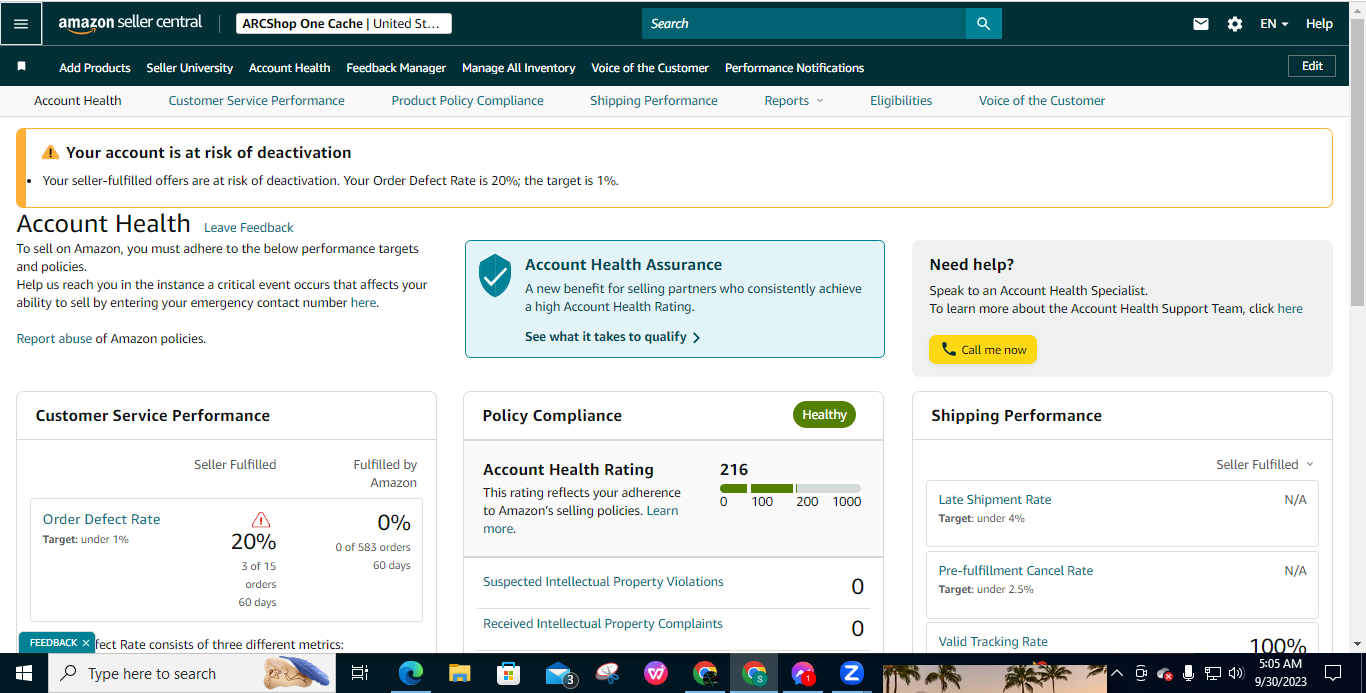Open the settings gear icon
1366x693 pixels.
(x=1235, y=24)
